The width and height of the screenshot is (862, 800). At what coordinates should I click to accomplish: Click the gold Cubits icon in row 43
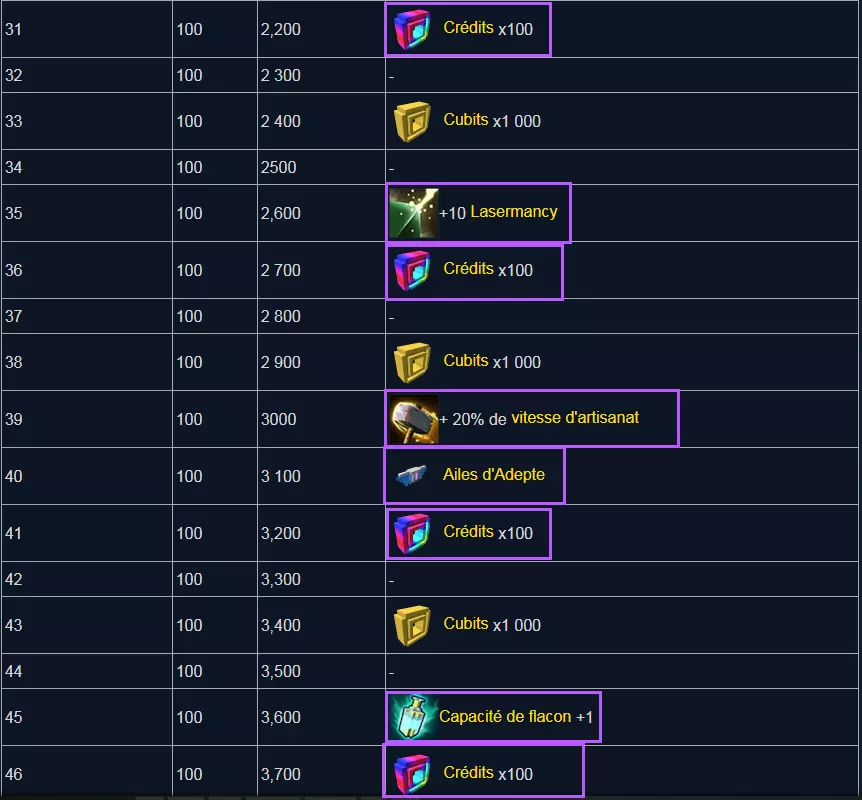pos(412,625)
